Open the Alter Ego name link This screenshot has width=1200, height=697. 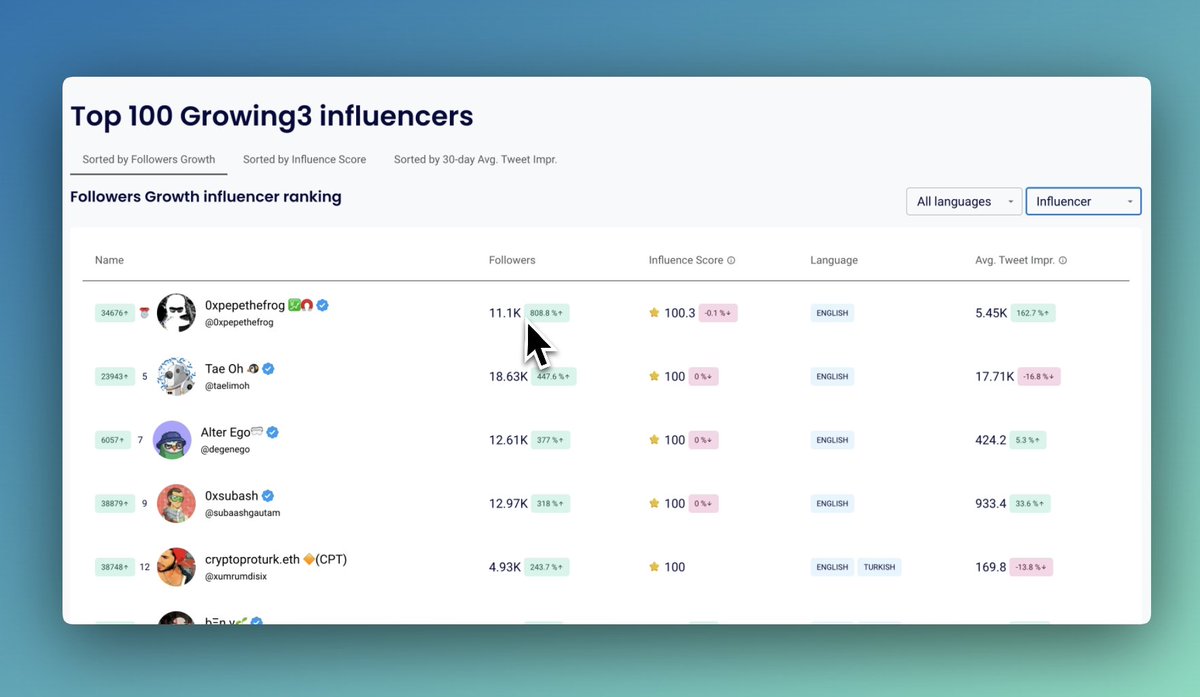click(x=225, y=432)
